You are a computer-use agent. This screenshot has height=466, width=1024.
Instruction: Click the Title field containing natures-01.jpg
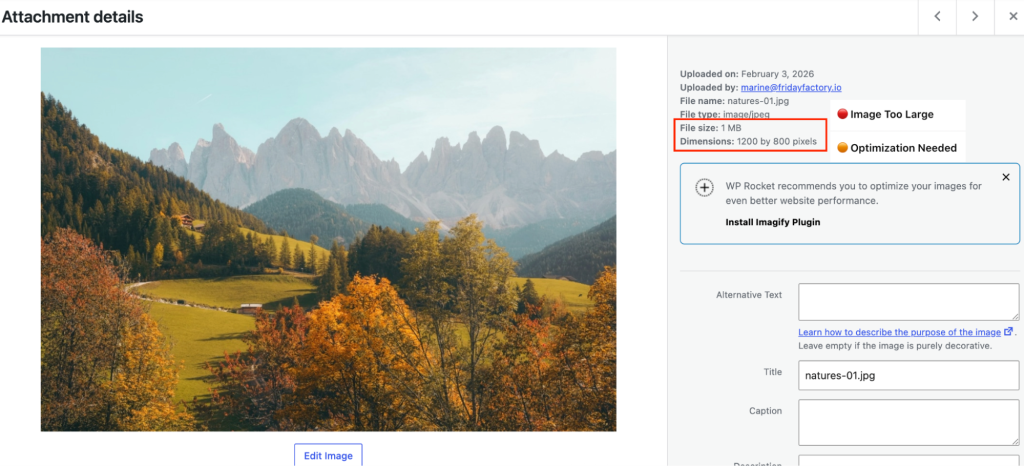(908, 375)
